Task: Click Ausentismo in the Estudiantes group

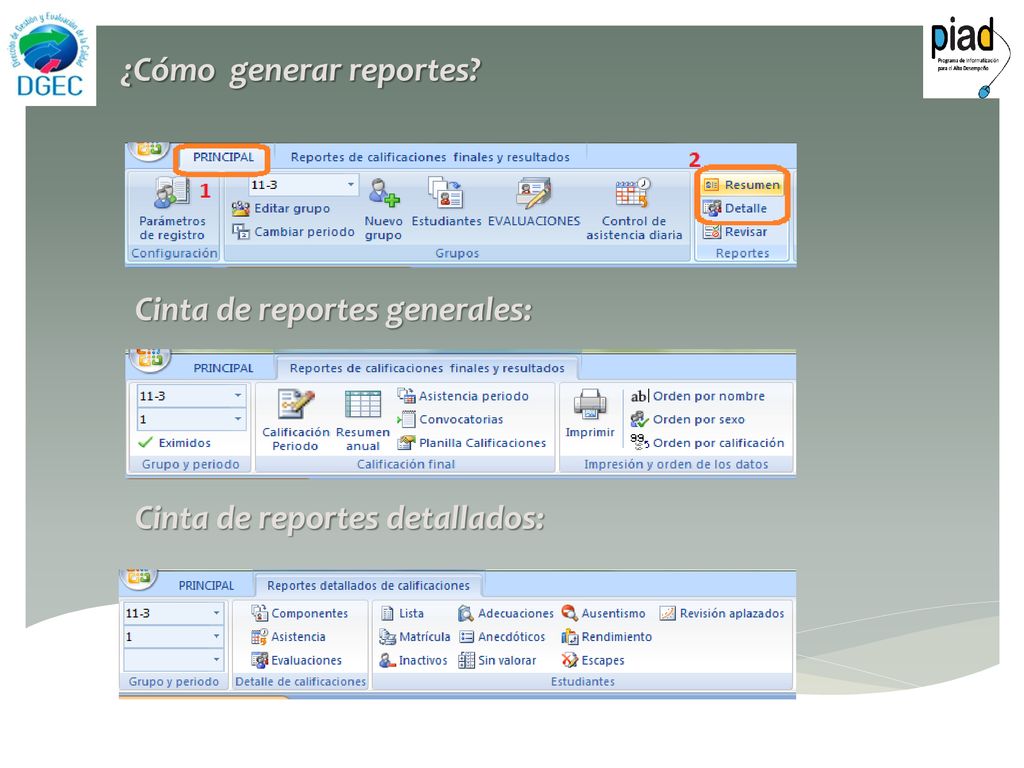Action: pyautogui.click(x=603, y=613)
